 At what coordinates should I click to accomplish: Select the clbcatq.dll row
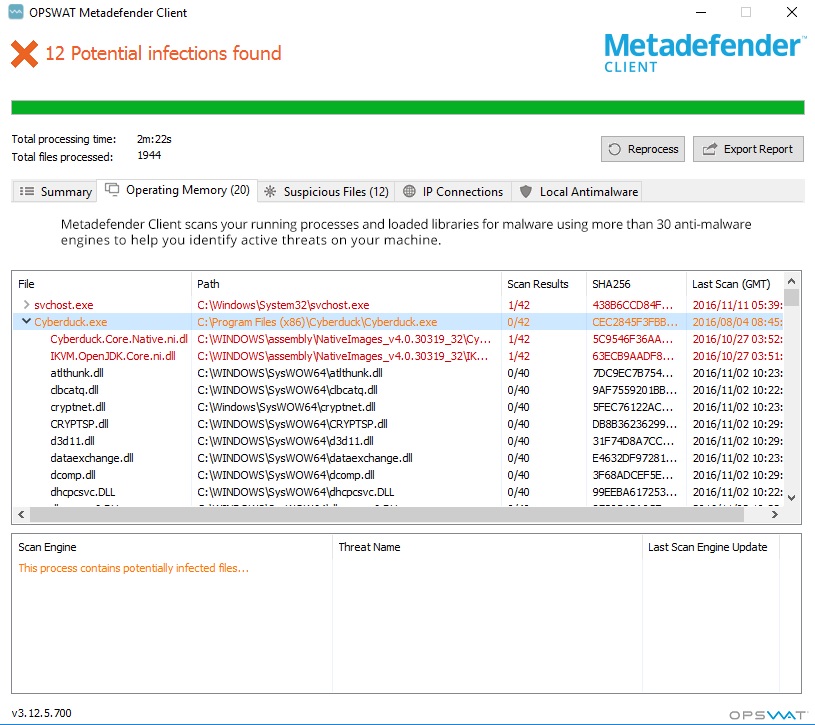click(x=398, y=390)
